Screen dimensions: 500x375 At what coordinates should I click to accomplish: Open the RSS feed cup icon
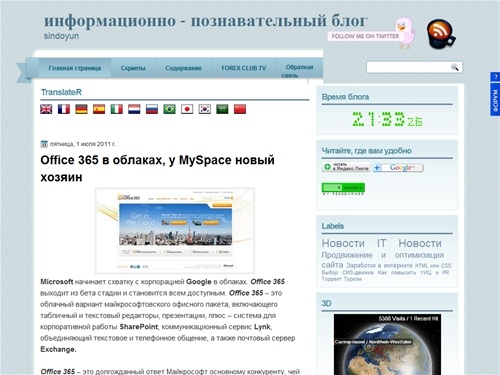pos(441,34)
